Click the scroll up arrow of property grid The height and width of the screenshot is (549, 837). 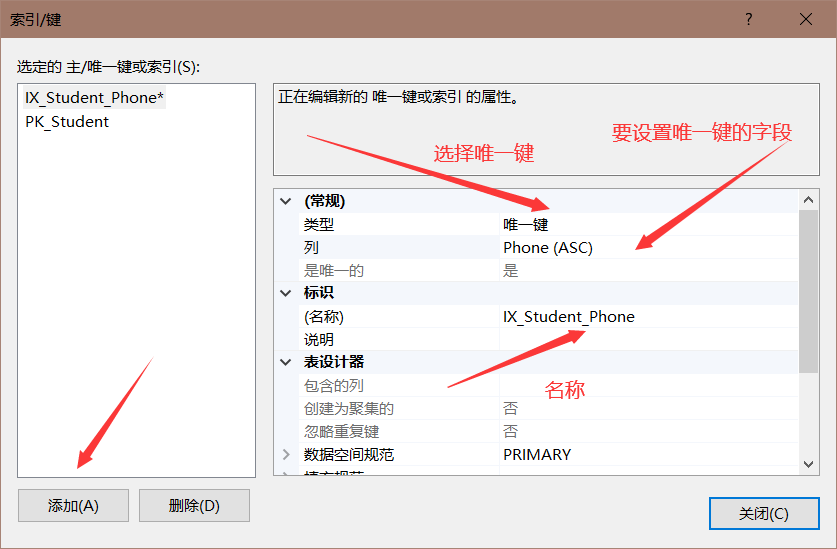coord(808,200)
